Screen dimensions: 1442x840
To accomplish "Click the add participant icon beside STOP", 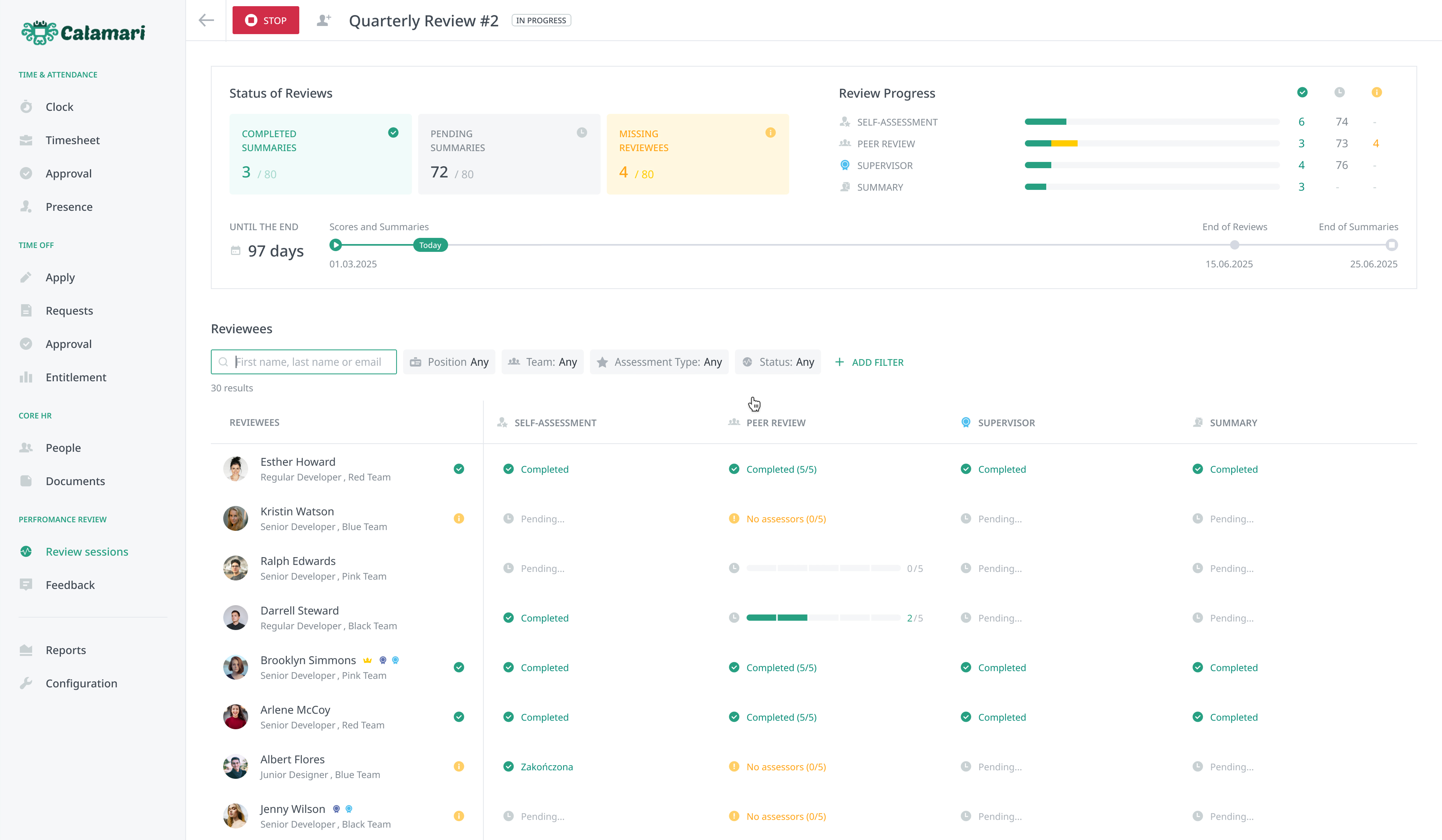I will click(x=324, y=21).
